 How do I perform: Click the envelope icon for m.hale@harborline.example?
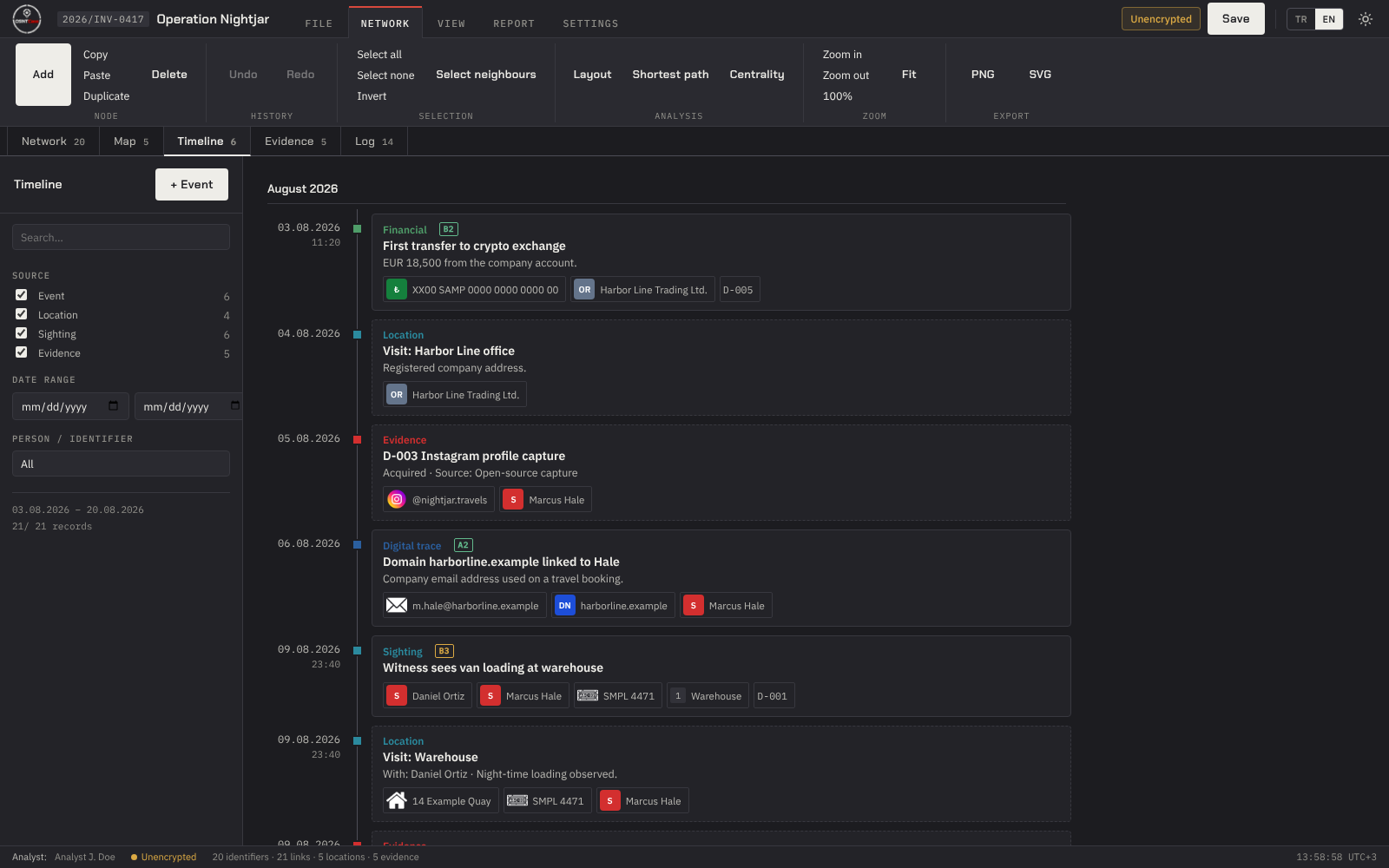pos(397,606)
